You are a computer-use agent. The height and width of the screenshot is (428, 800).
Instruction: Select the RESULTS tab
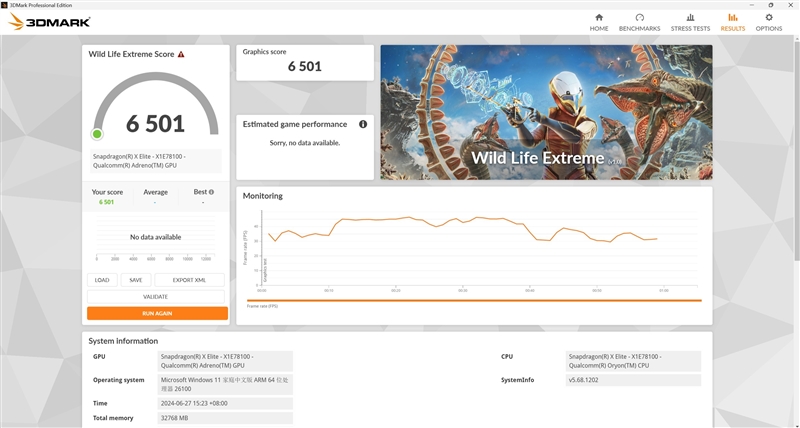point(733,23)
